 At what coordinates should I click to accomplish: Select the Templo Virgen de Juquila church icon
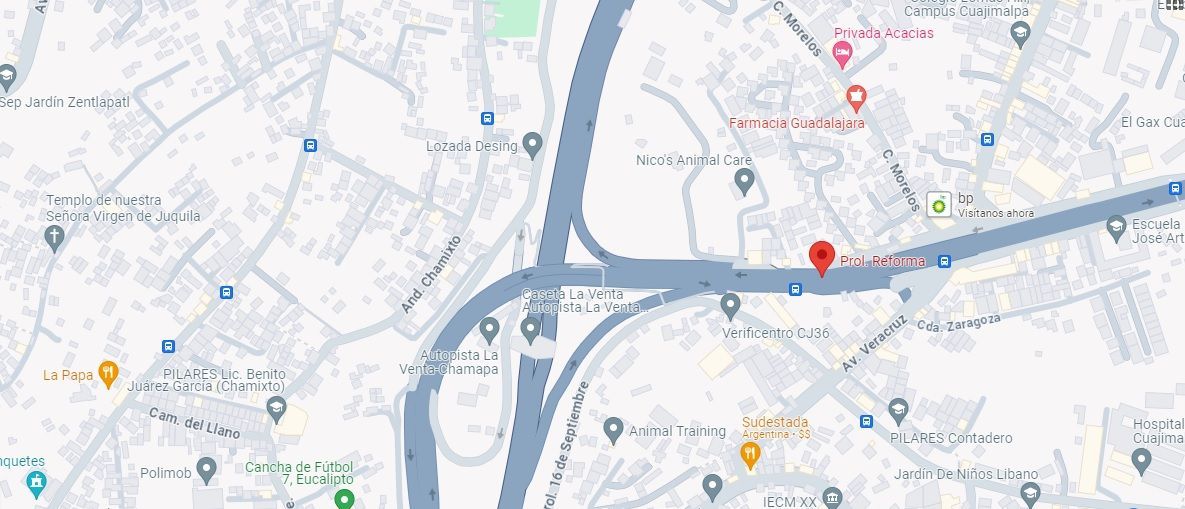53,238
